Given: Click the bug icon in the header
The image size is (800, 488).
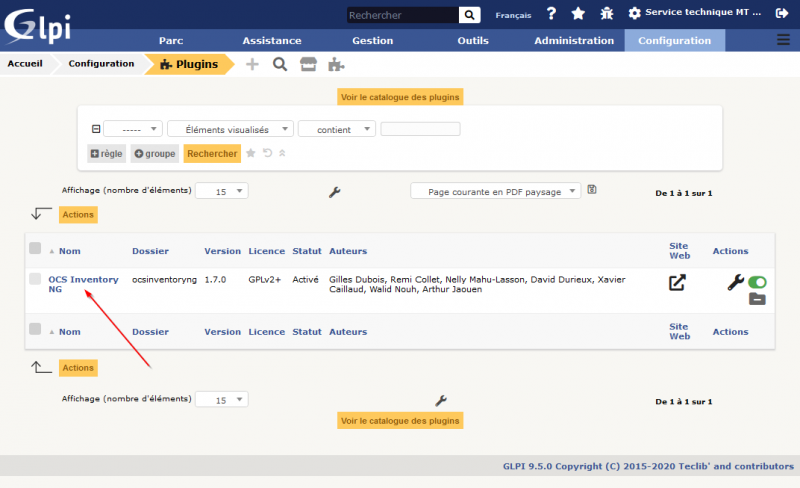Looking at the screenshot, I should (x=606, y=14).
